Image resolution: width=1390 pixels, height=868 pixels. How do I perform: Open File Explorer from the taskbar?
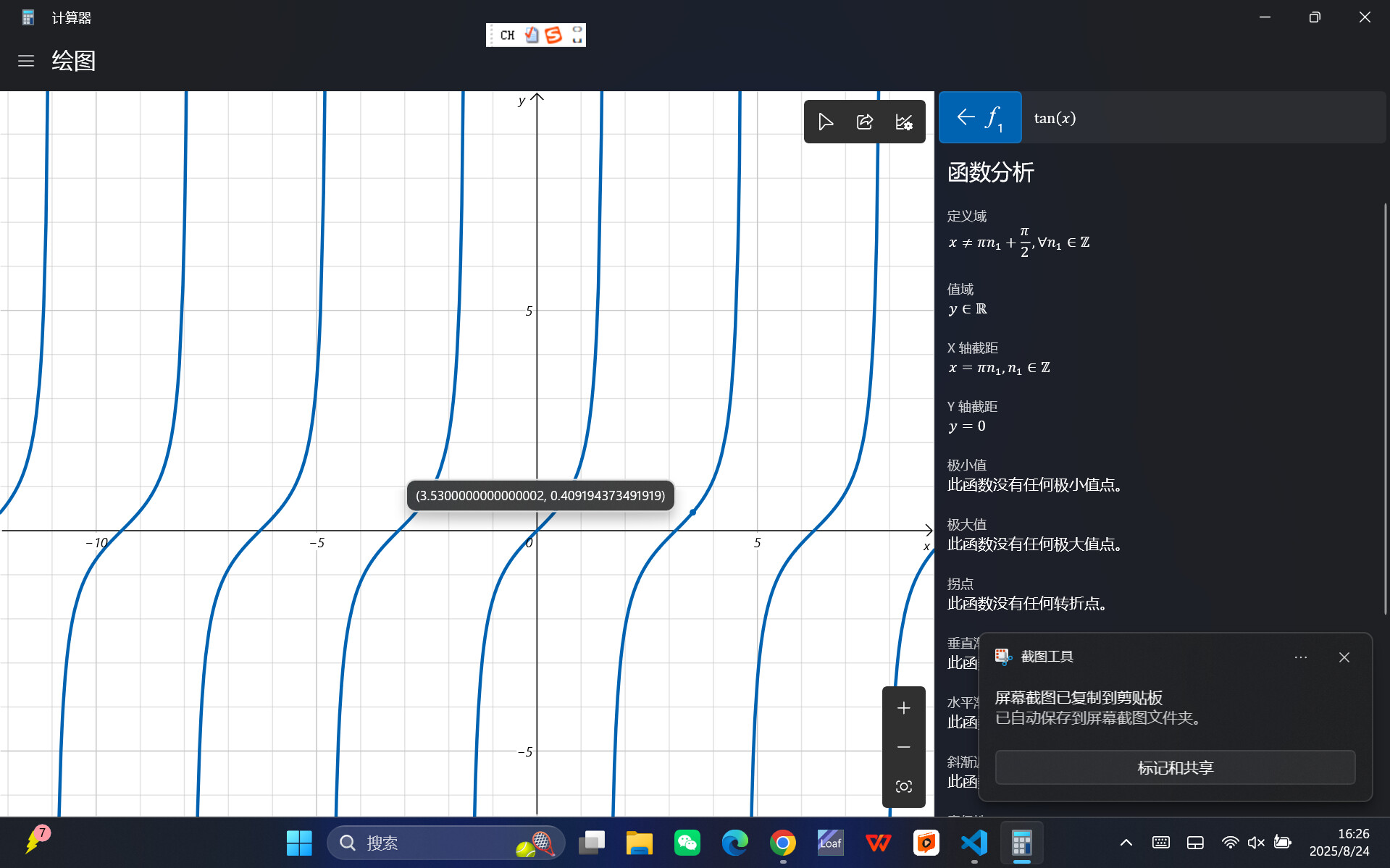(639, 843)
